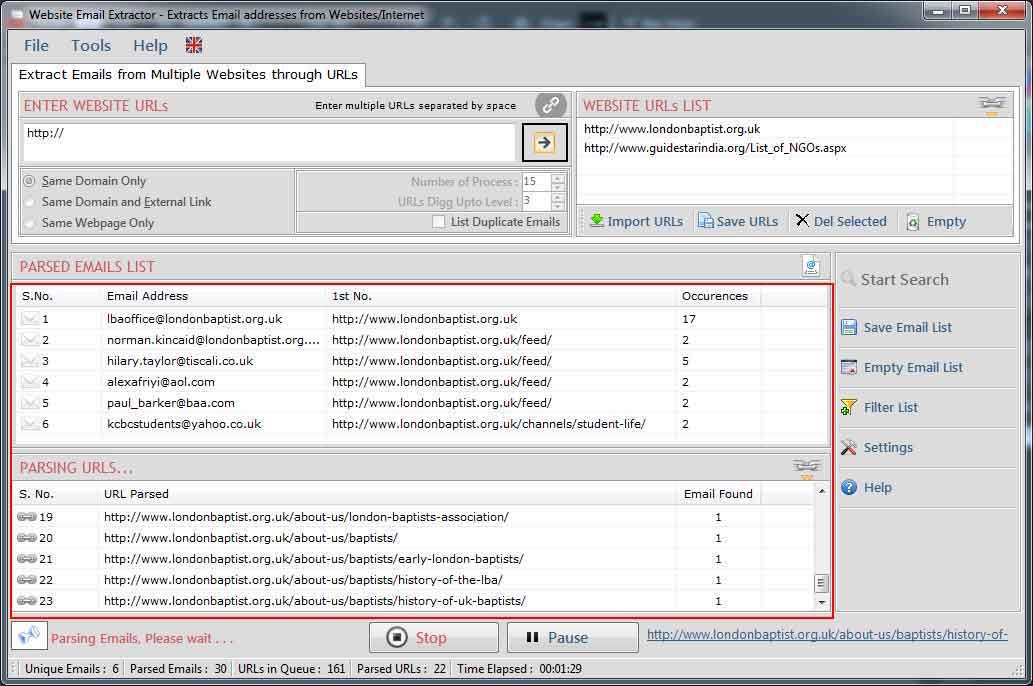Click envelope icon of email row 6
This screenshot has width=1033, height=686.
[x=30, y=424]
